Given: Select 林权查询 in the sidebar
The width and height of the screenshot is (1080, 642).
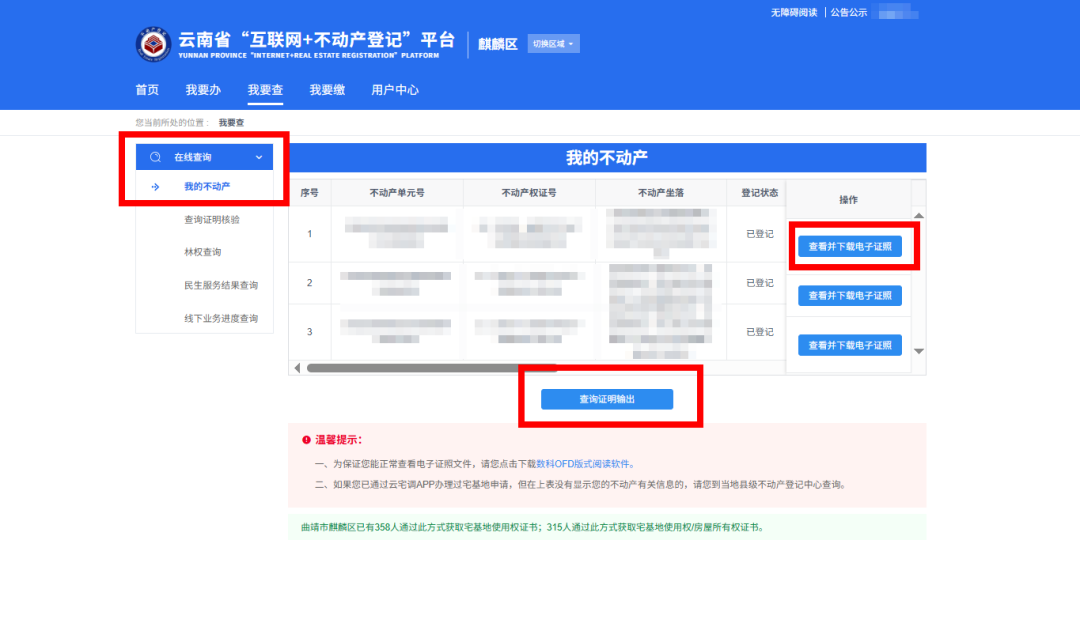Looking at the screenshot, I should pyautogui.click(x=202, y=252).
